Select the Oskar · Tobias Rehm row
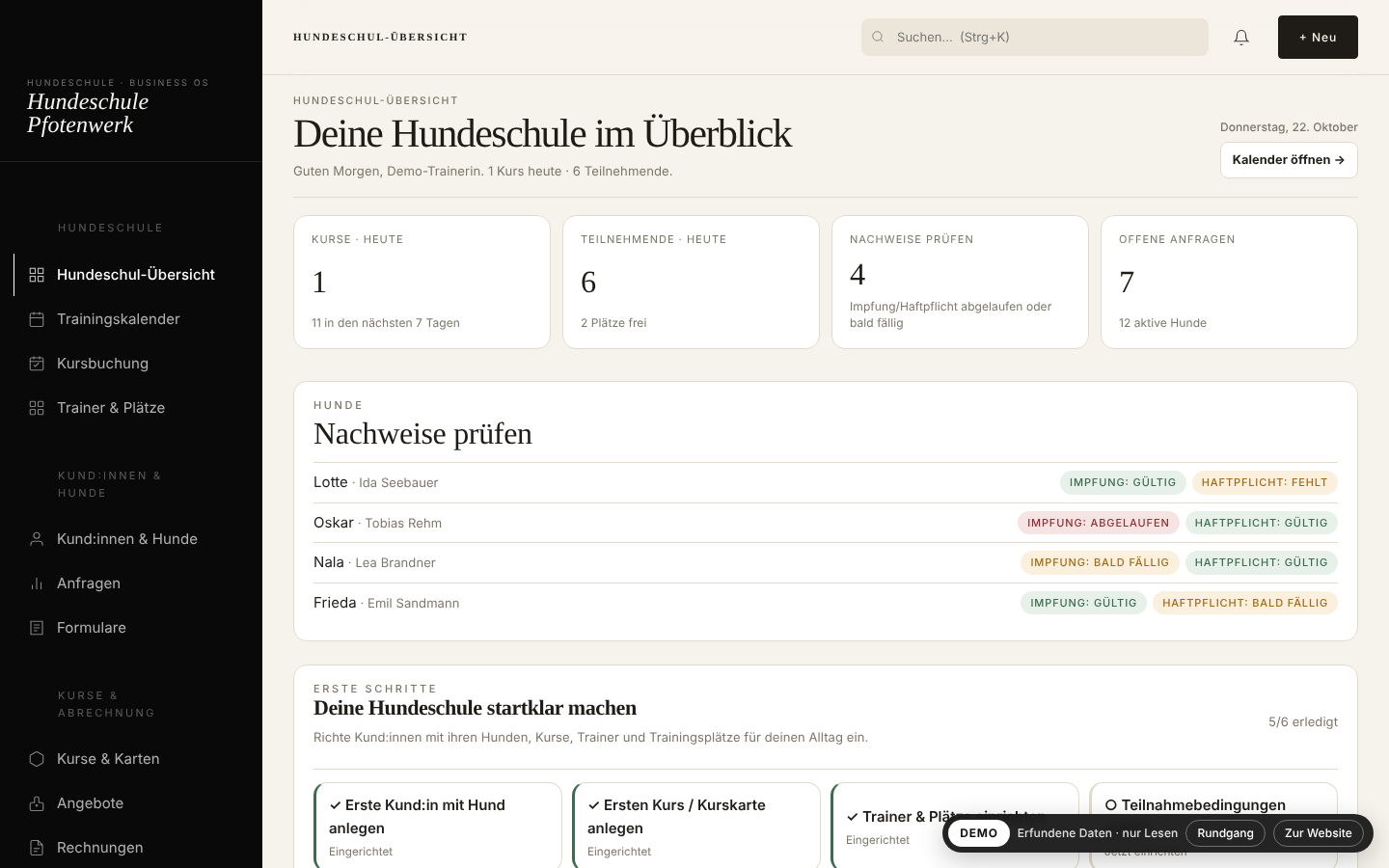This screenshot has width=1389, height=868. click(826, 523)
